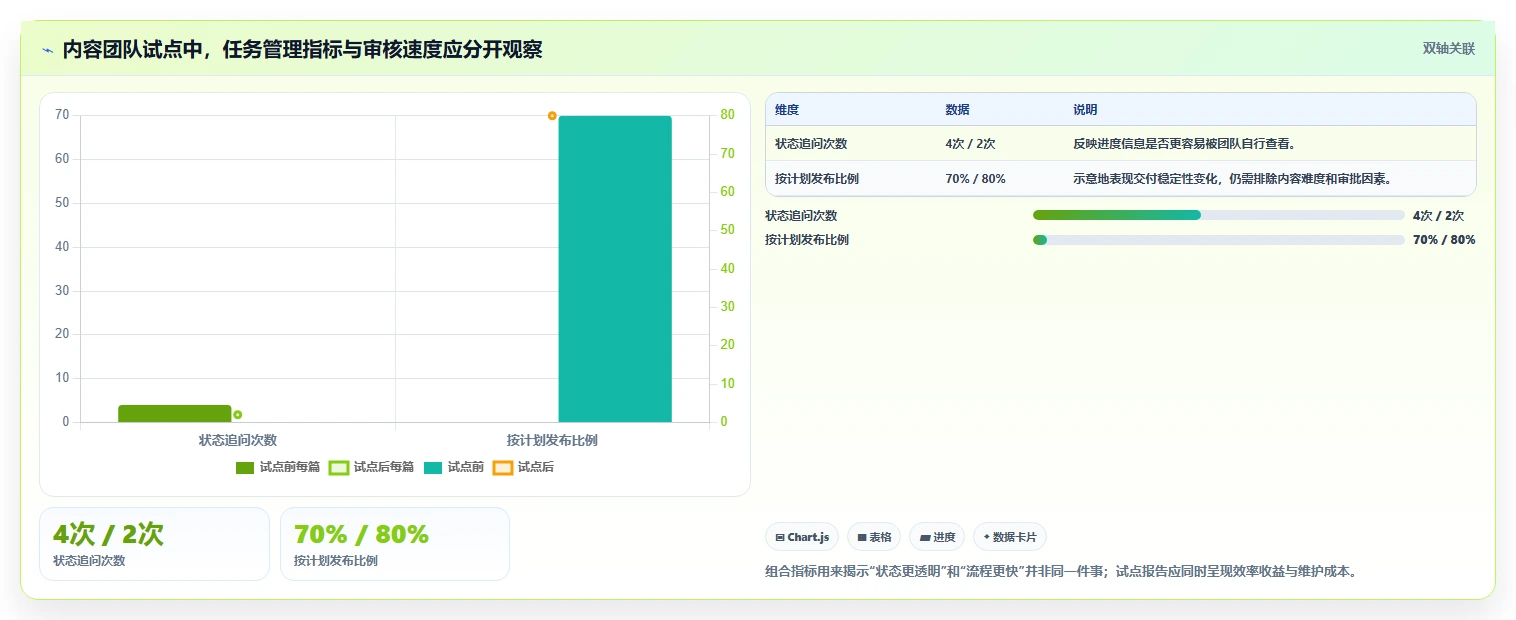Image resolution: width=1516 pixels, height=620 pixels.
Task: Click the green 状态追问次数 bar in the chart
Action: tap(175, 413)
